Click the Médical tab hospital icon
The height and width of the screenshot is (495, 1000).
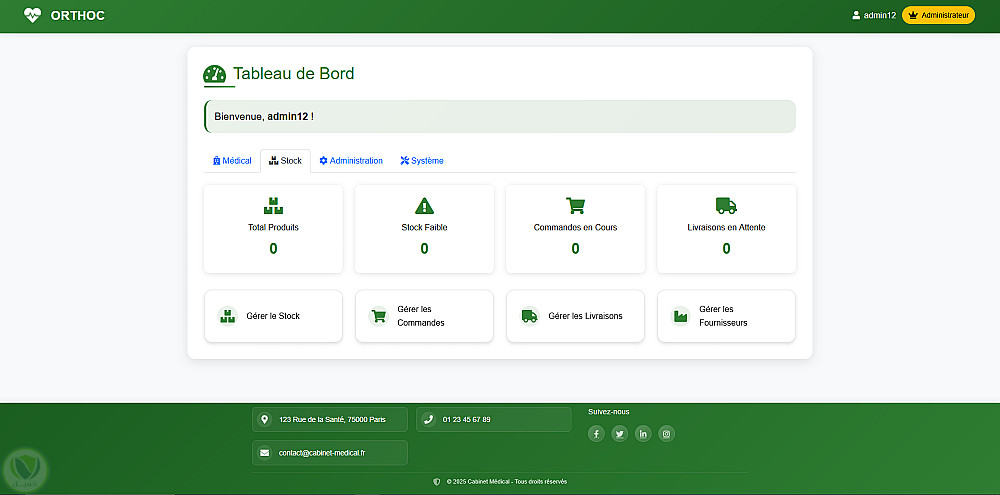tap(216, 161)
